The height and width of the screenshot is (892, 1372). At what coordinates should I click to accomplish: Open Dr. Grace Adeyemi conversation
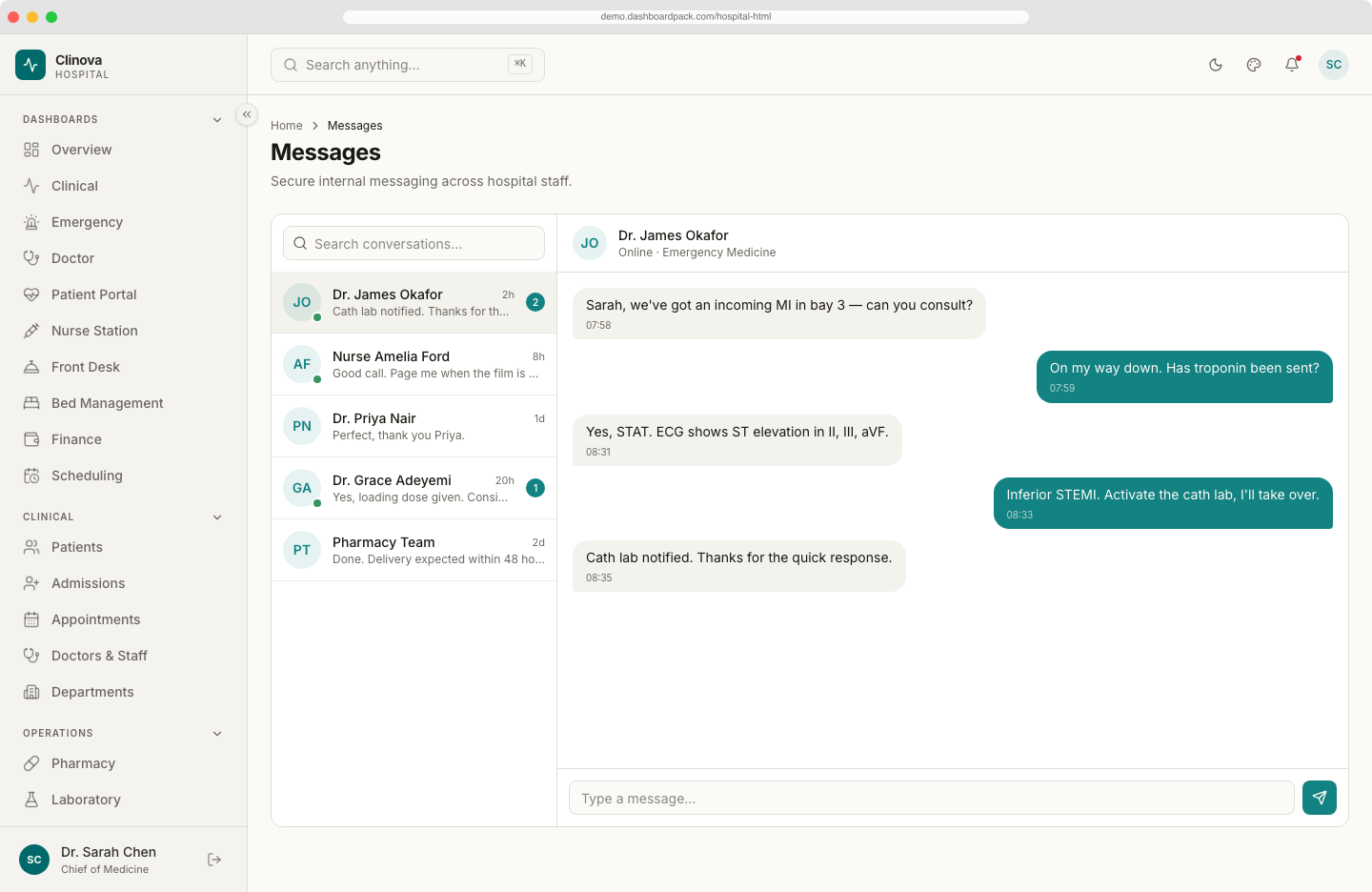414,488
